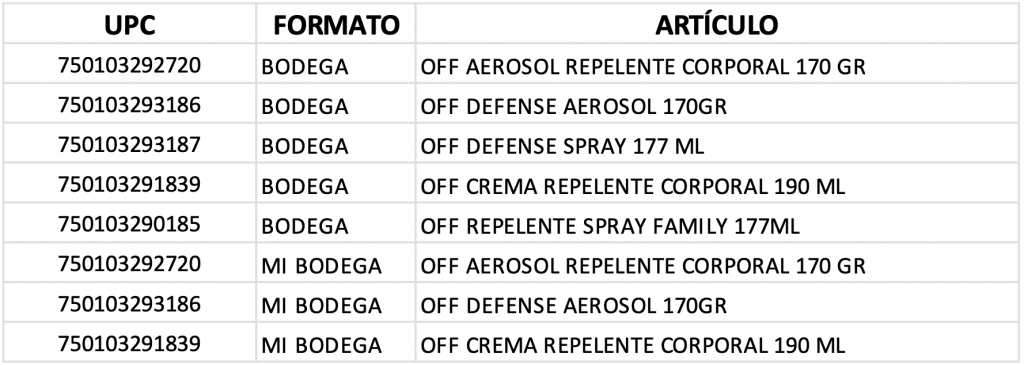Screen dimensions: 1024x365
Task: Select OFF CREMA REPELENTE cell in BODEGA row
Action: coord(717,185)
